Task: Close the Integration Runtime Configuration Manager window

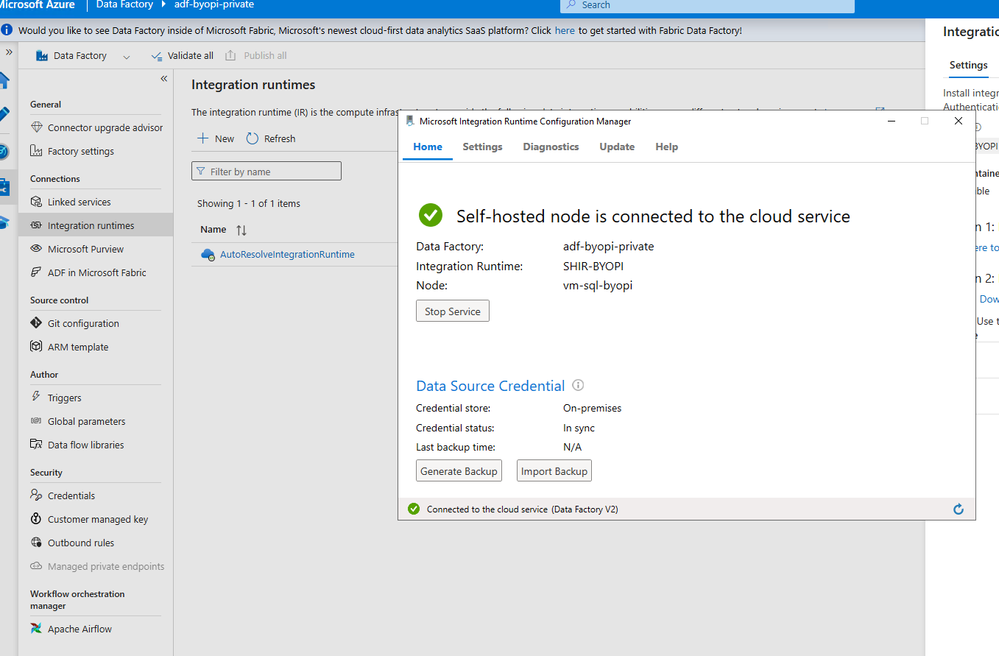Action: (x=958, y=121)
